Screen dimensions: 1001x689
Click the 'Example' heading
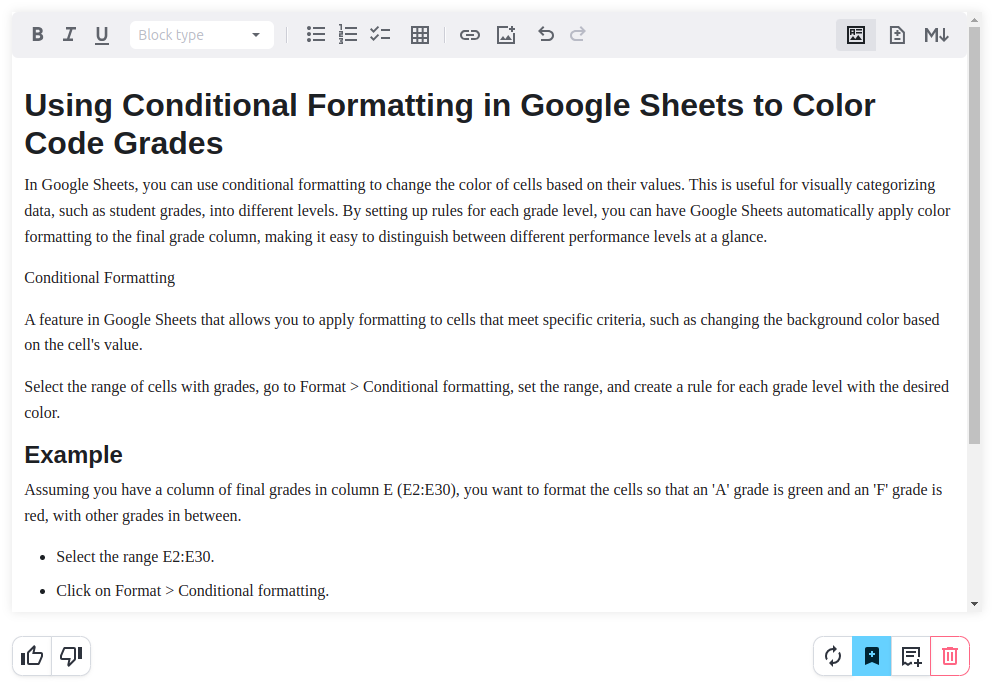tap(73, 455)
